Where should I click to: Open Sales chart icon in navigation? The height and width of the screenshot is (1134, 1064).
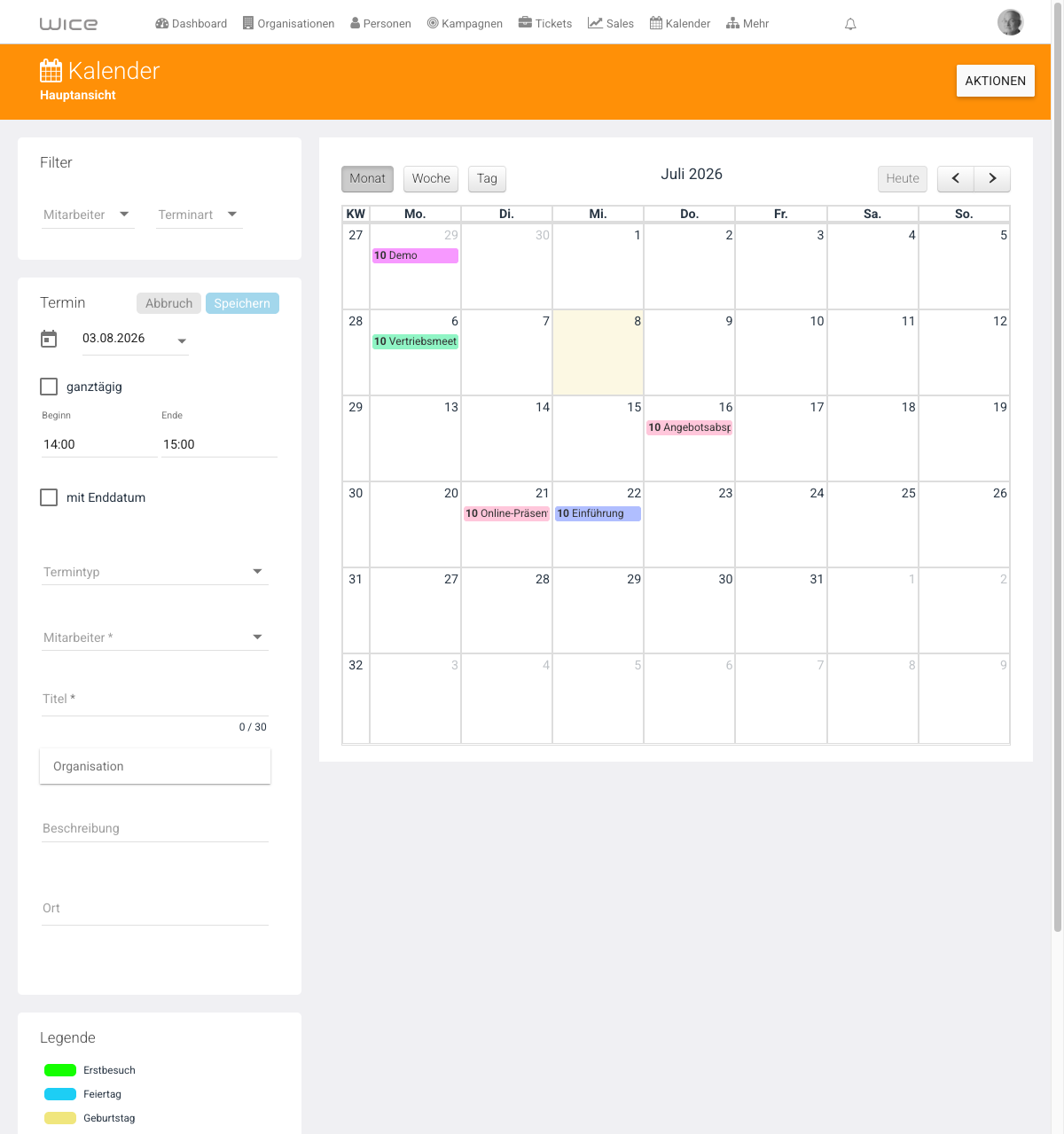pyautogui.click(x=595, y=23)
